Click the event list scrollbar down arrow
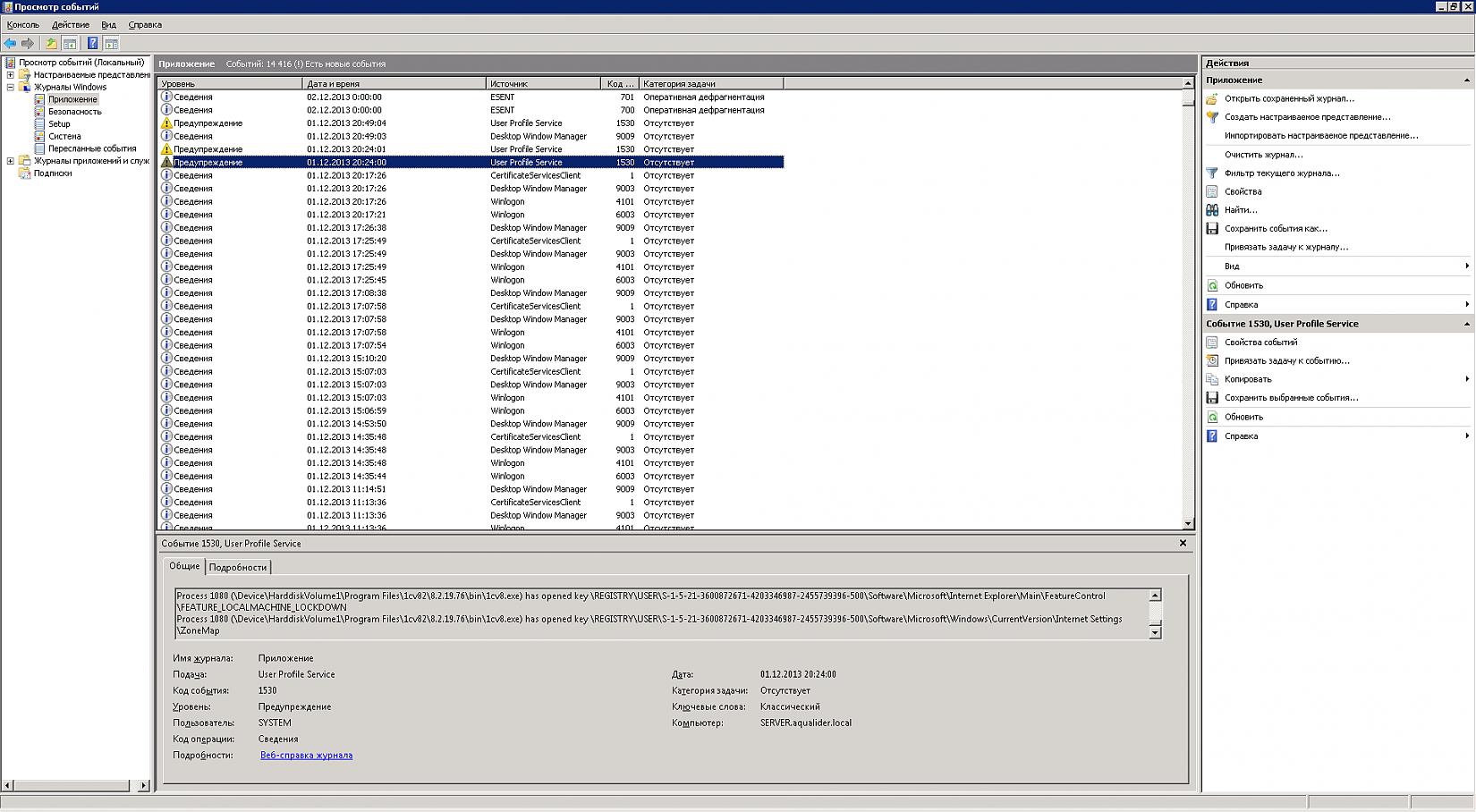1476x812 pixels. (1188, 524)
